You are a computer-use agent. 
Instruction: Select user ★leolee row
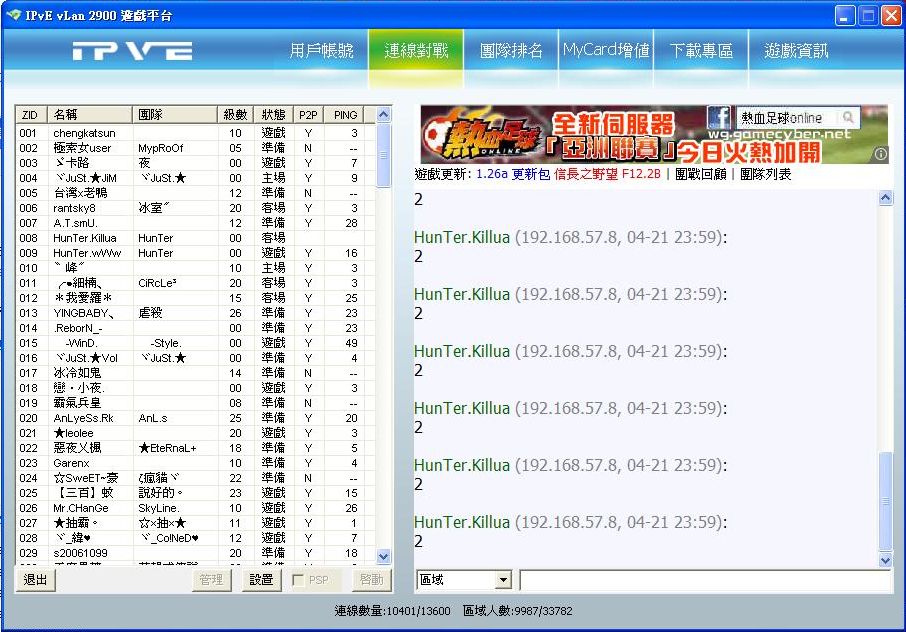[x=195, y=433]
